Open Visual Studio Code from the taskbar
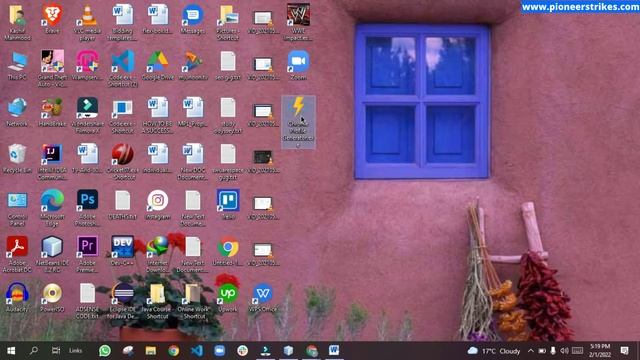Viewport: 640px width, 360px height. [x=196, y=351]
